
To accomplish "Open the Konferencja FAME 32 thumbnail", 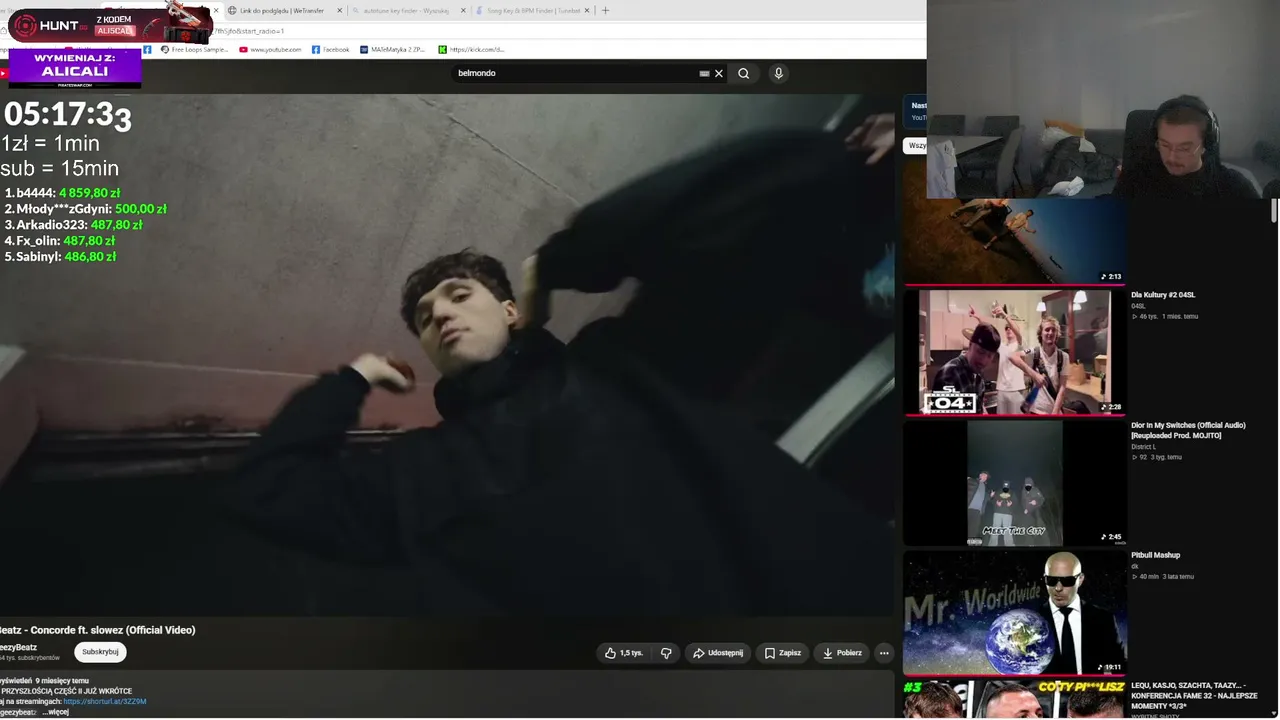I will click(x=1014, y=700).
